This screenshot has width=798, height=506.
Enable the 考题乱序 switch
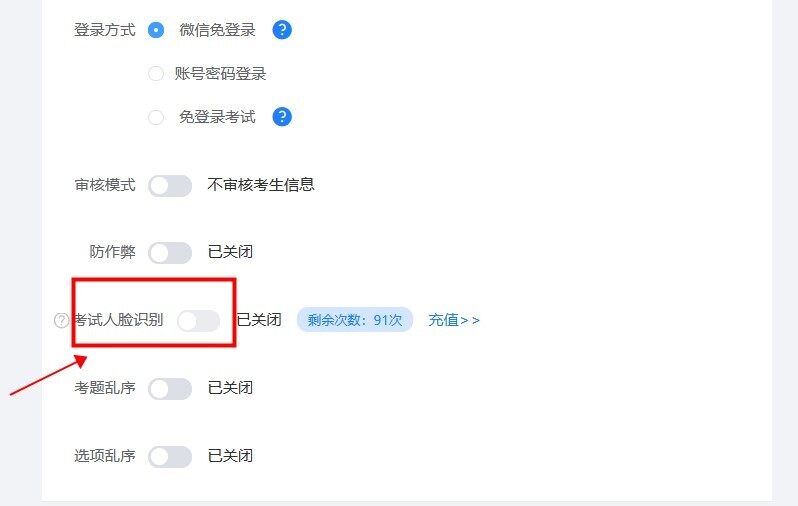point(170,389)
